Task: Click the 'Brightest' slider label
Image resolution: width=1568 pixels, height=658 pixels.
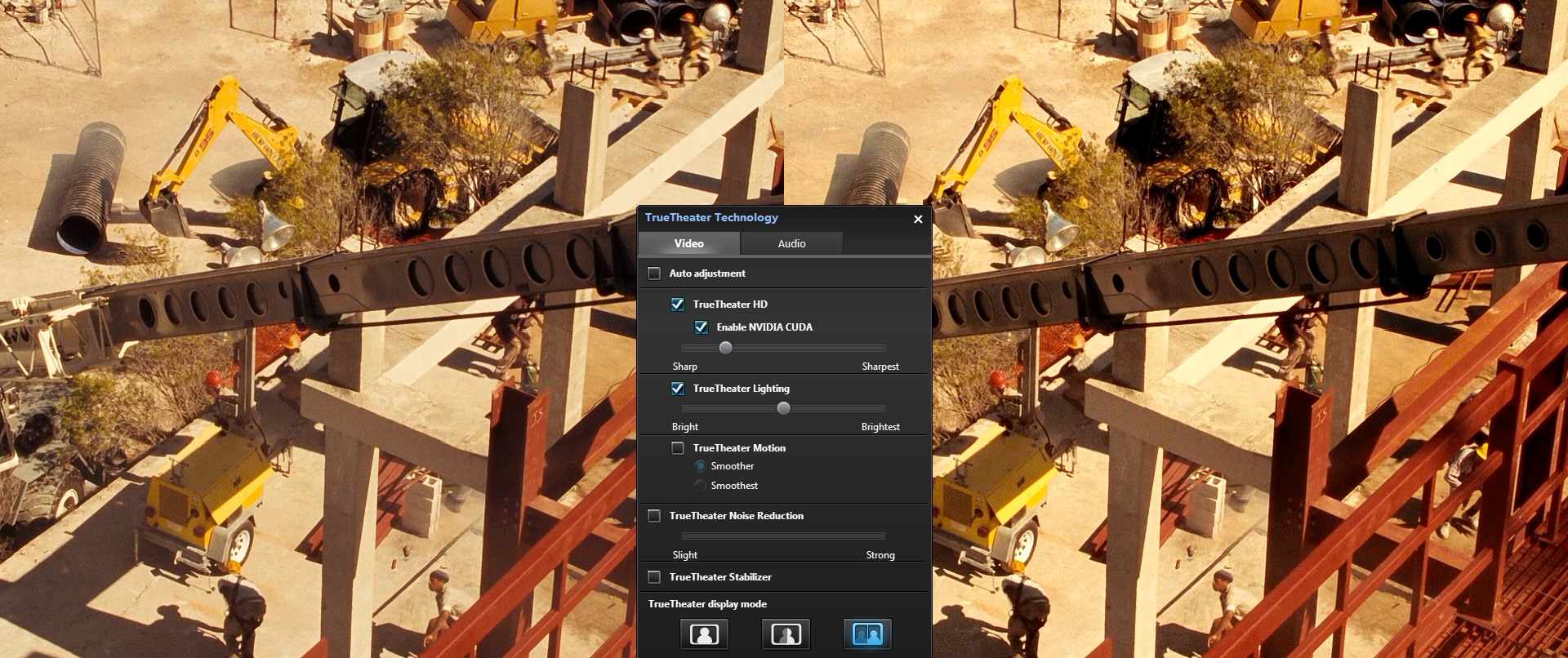Action: coord(880,427)
